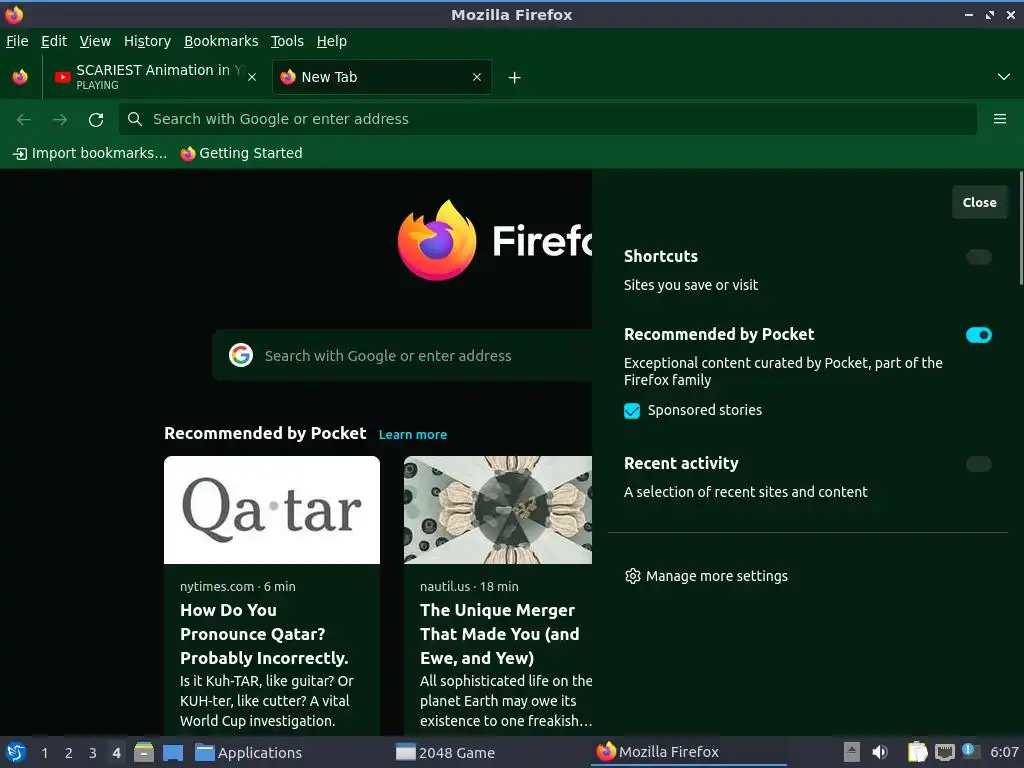
Task: Click the notification info tray icon
Action: point(970,751)
